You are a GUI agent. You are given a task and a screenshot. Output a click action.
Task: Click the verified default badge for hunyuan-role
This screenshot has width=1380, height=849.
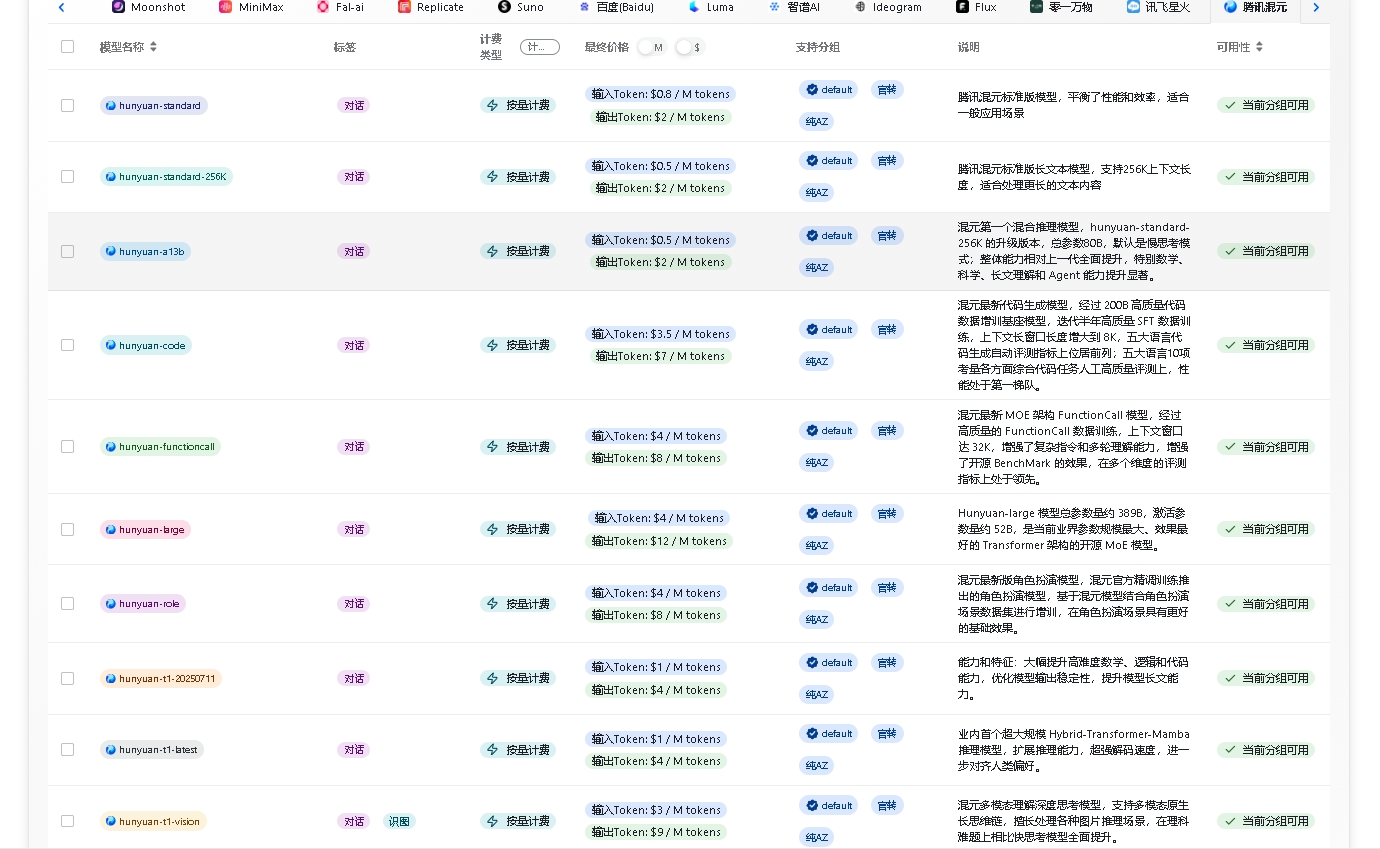coord(828,588)
